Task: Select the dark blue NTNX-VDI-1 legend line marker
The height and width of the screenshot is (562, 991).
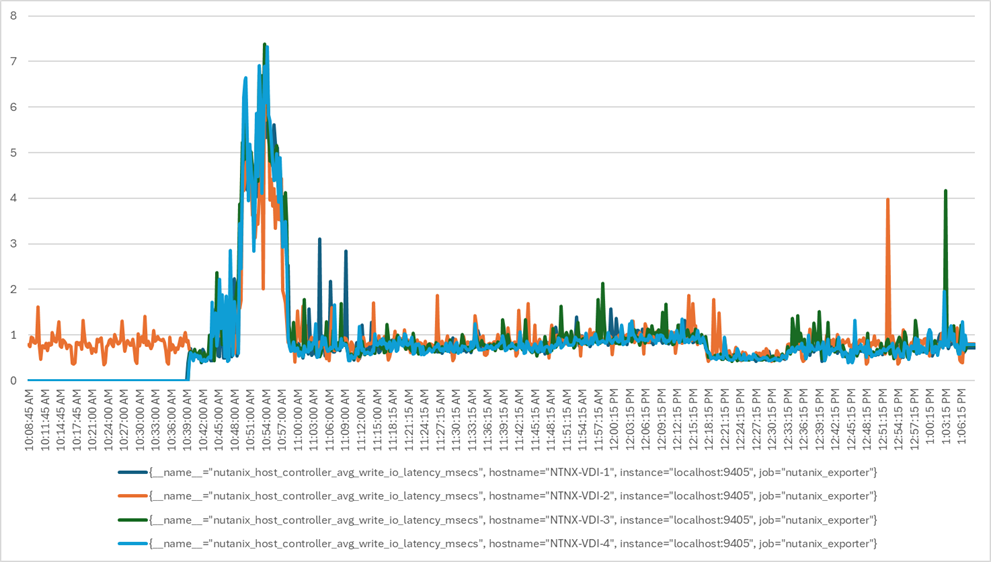Action: [133, 472]
